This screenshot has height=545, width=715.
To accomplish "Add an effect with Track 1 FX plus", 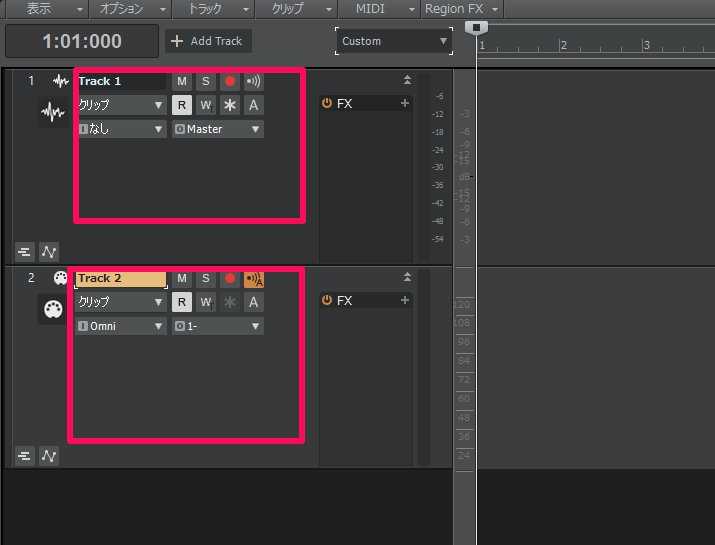I will 405,104.
